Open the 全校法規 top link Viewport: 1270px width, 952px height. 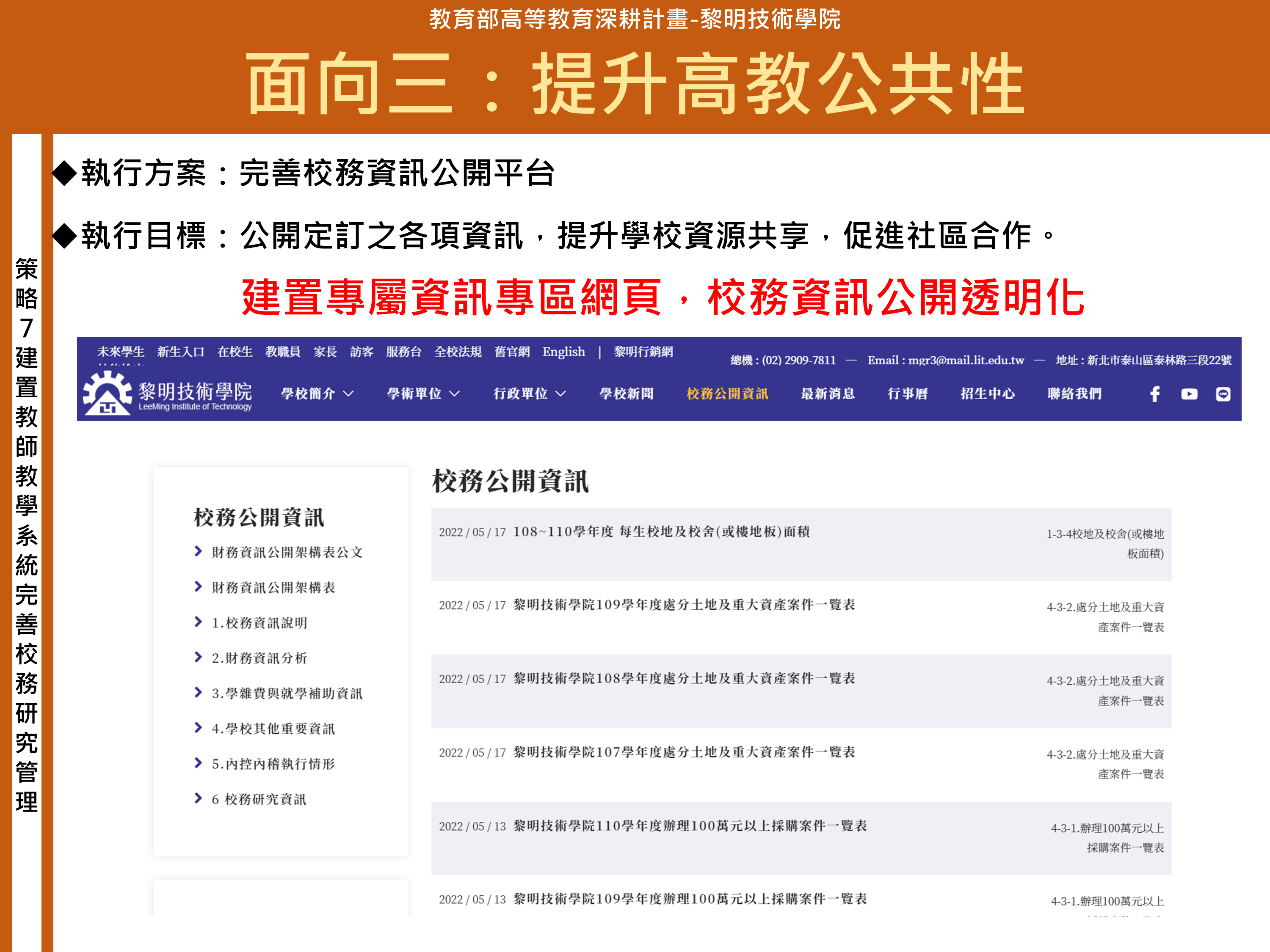pyautogui.click(x=458, y=352)
